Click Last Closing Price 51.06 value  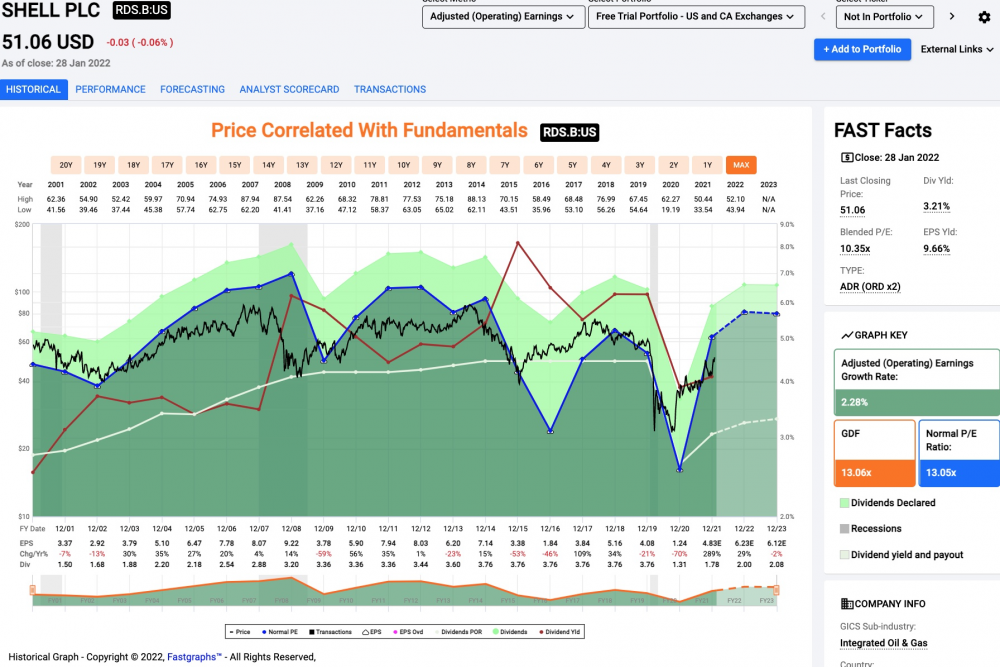point(853,210)
